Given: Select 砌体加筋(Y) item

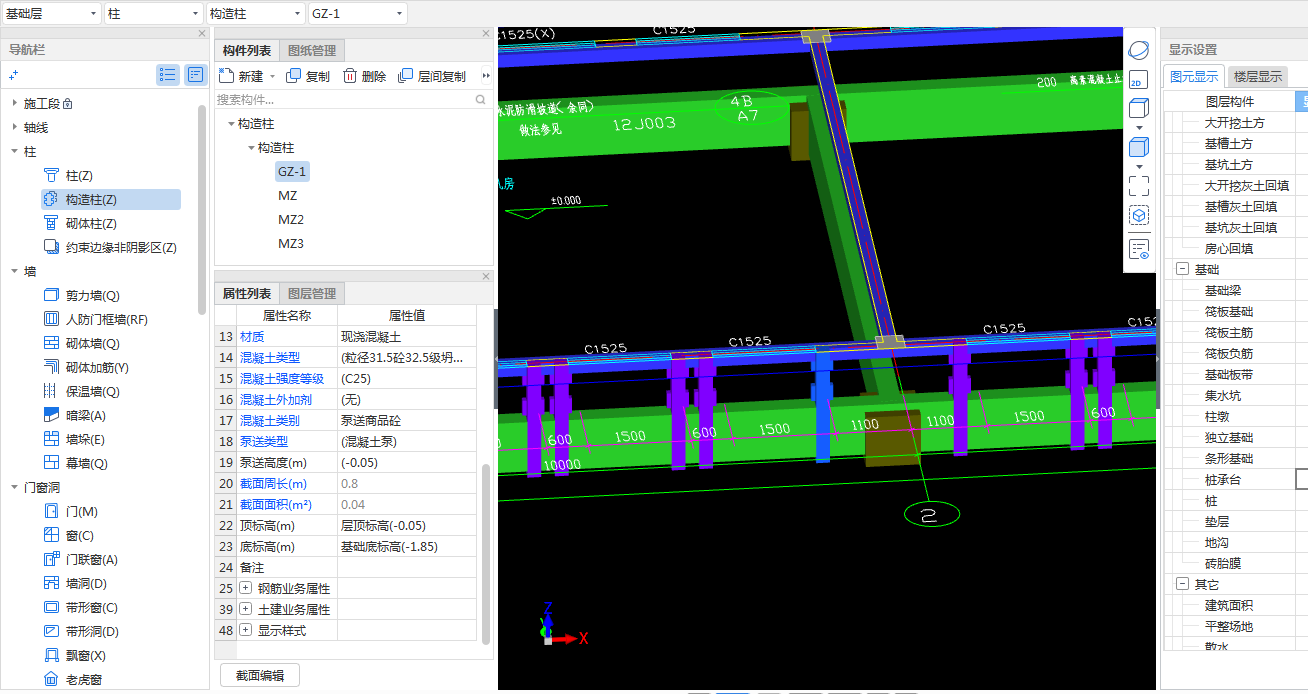Looking at the screenshot, I should [x=86, y=367].
